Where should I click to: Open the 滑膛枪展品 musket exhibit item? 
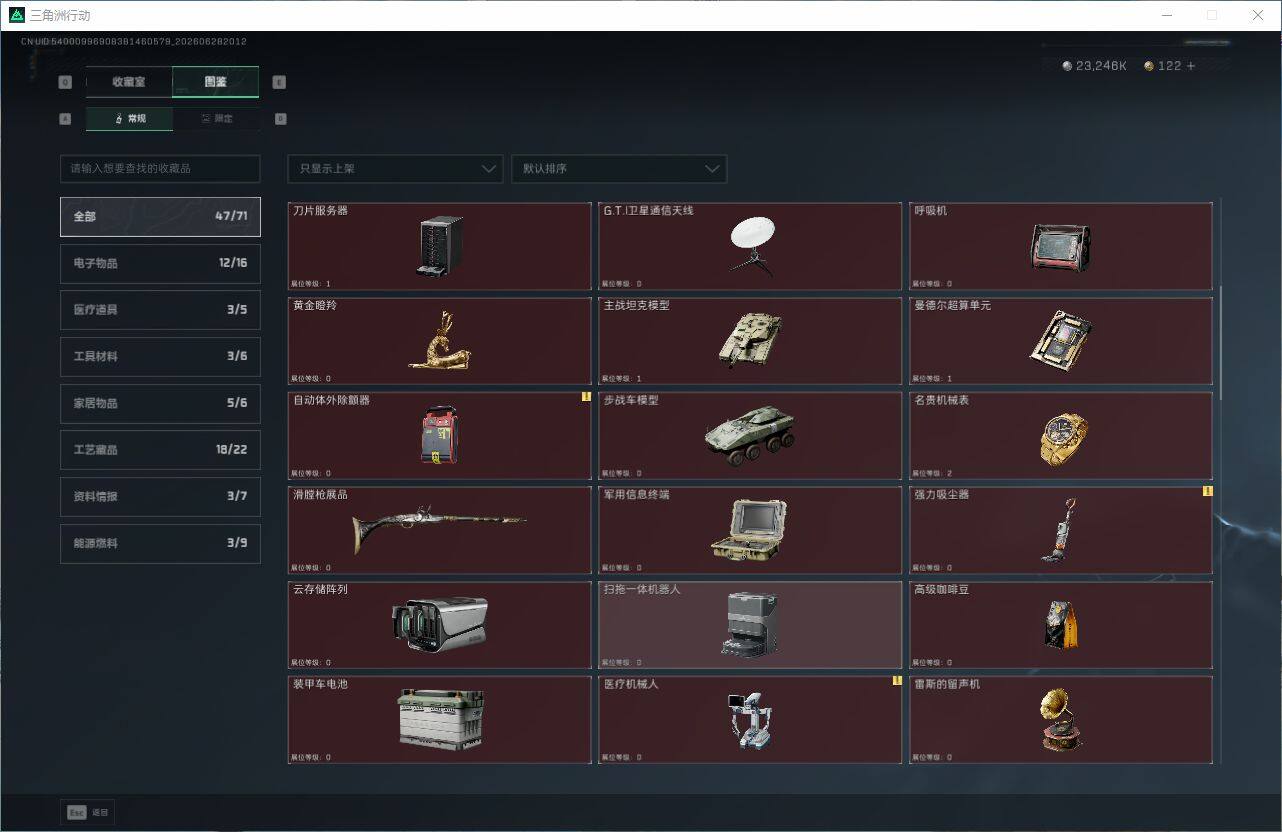(439, 530)
